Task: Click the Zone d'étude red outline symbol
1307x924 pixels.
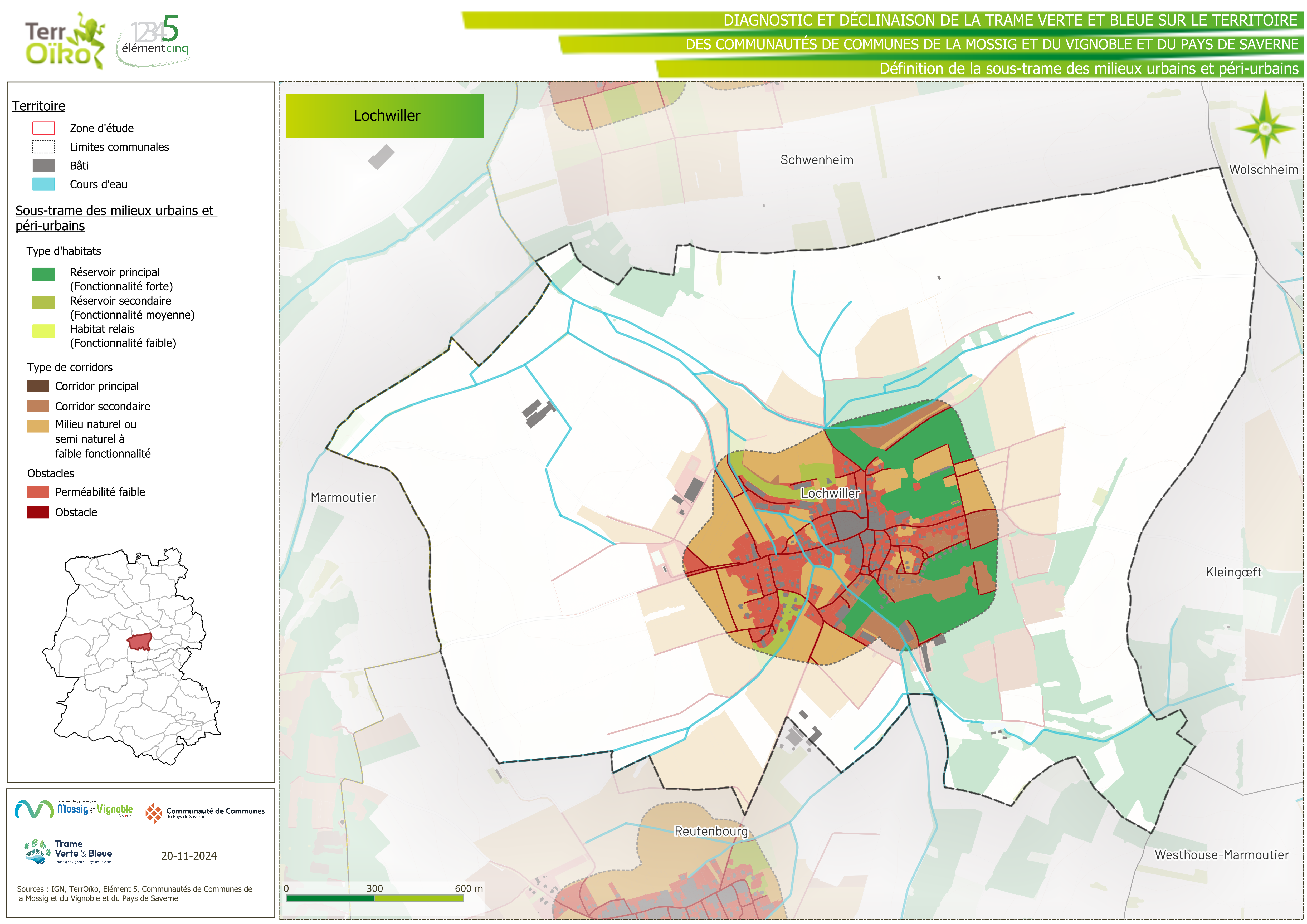Action: point(43,128)
